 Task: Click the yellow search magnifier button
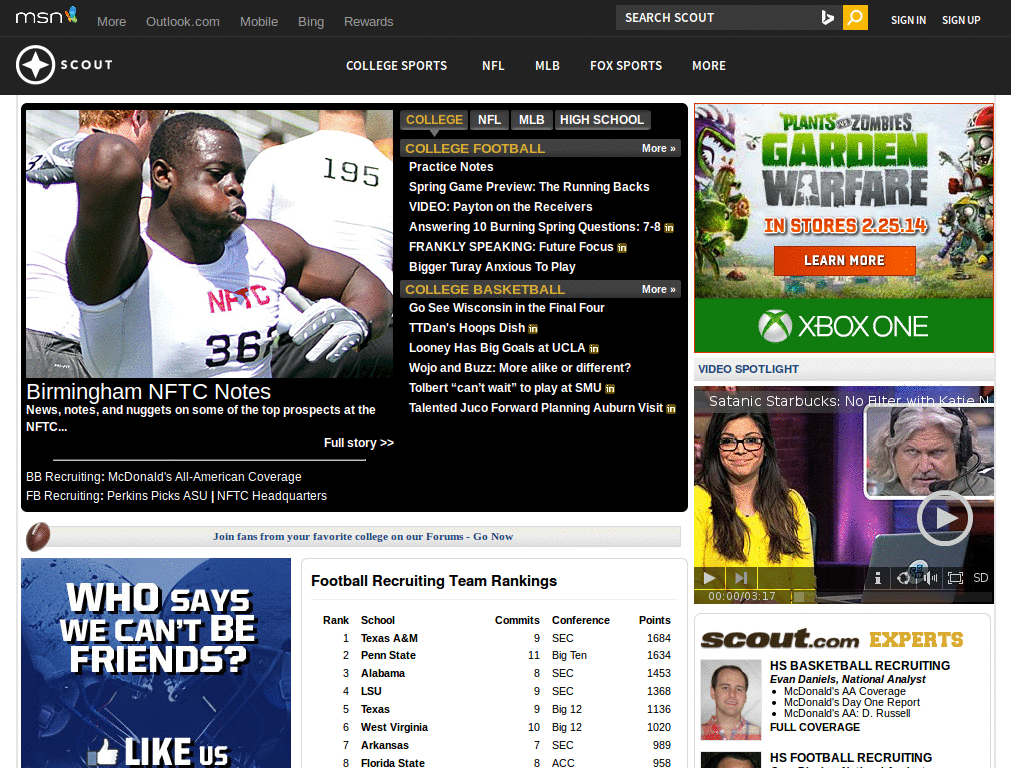tap(855, 18)
